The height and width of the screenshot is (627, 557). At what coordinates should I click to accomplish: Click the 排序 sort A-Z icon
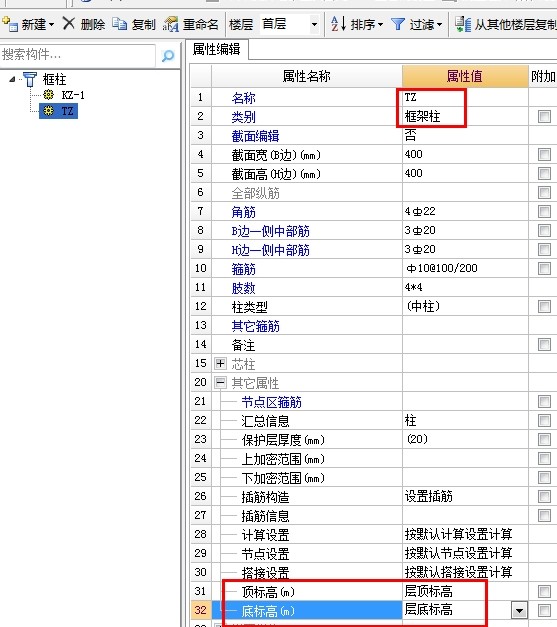click(338, 24)
